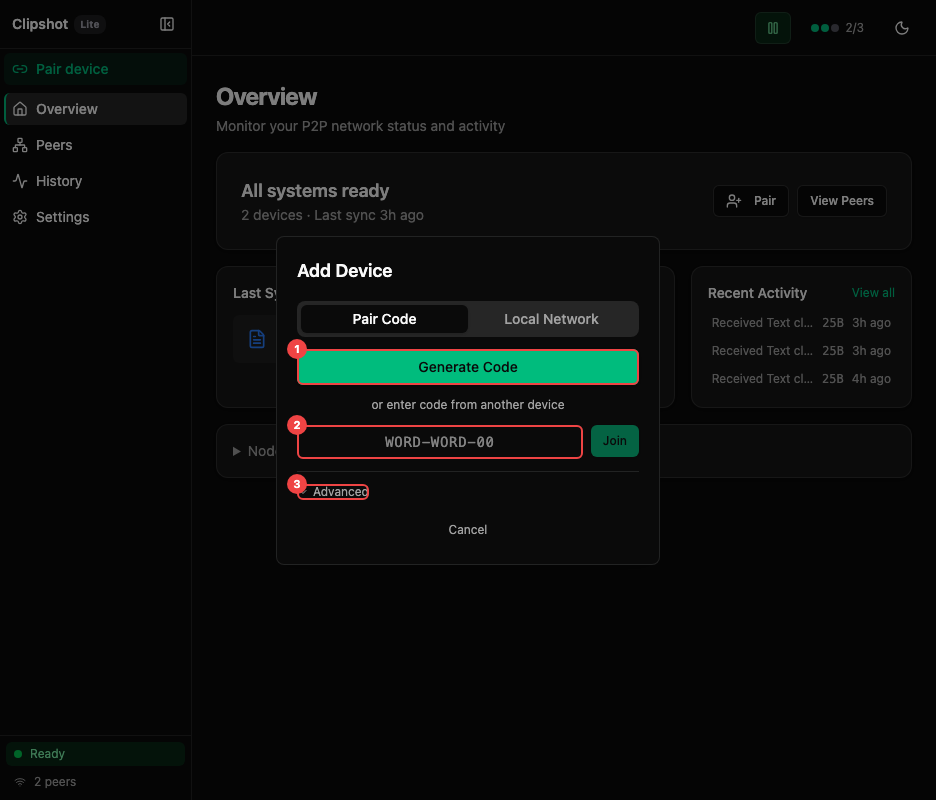Screen dimensions: 936x800
Task: Pause syncing with the pause button
Action: [772, 28]
